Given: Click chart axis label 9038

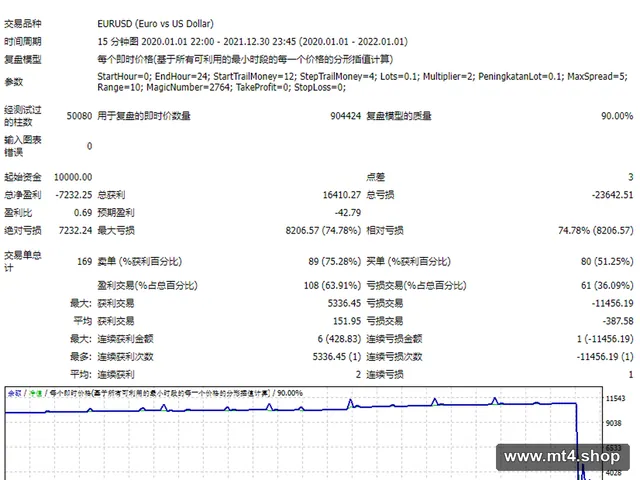Looking at the screenshot, I should [x=613, y=423].
